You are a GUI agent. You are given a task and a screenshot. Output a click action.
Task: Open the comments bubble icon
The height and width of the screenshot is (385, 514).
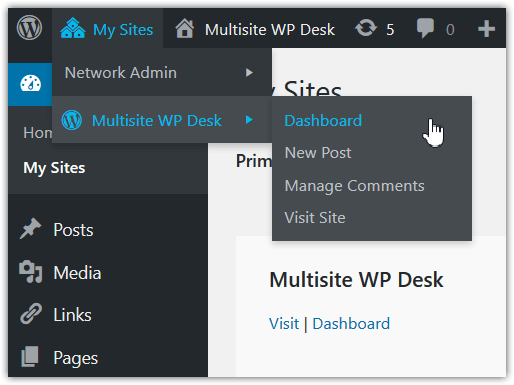[425, 28]
